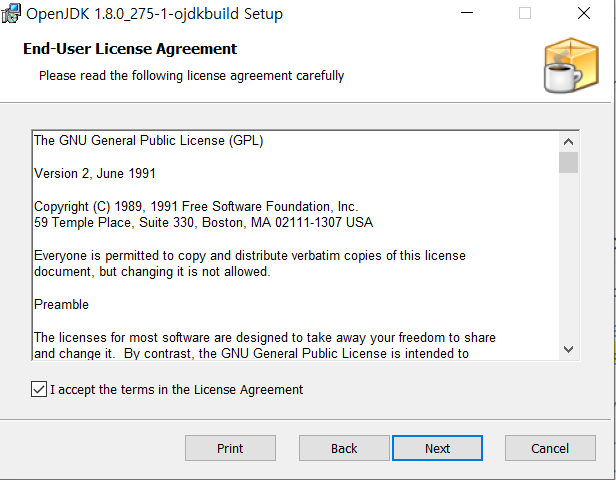Click the license scrollbar up arrow
This screenshot has width=616, height=480.
[x=568, y=142]
